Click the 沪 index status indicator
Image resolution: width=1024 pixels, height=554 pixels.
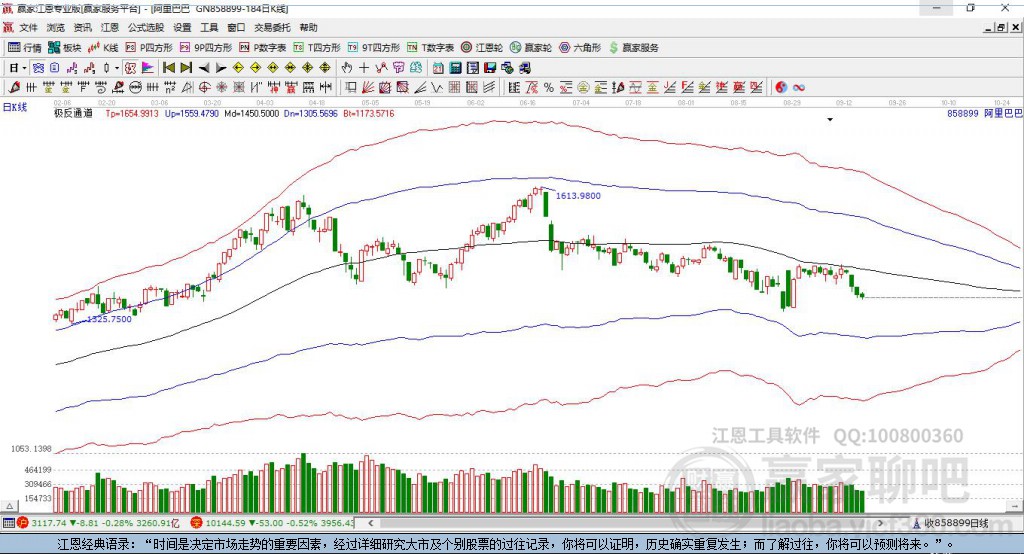[23, 523]
